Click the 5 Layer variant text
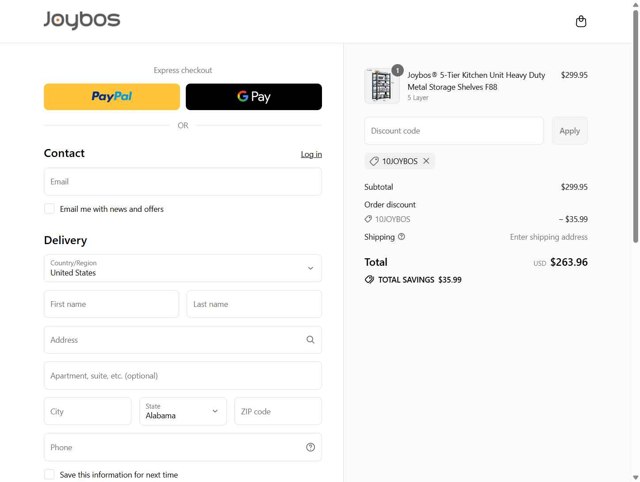 tap(418, 98)
